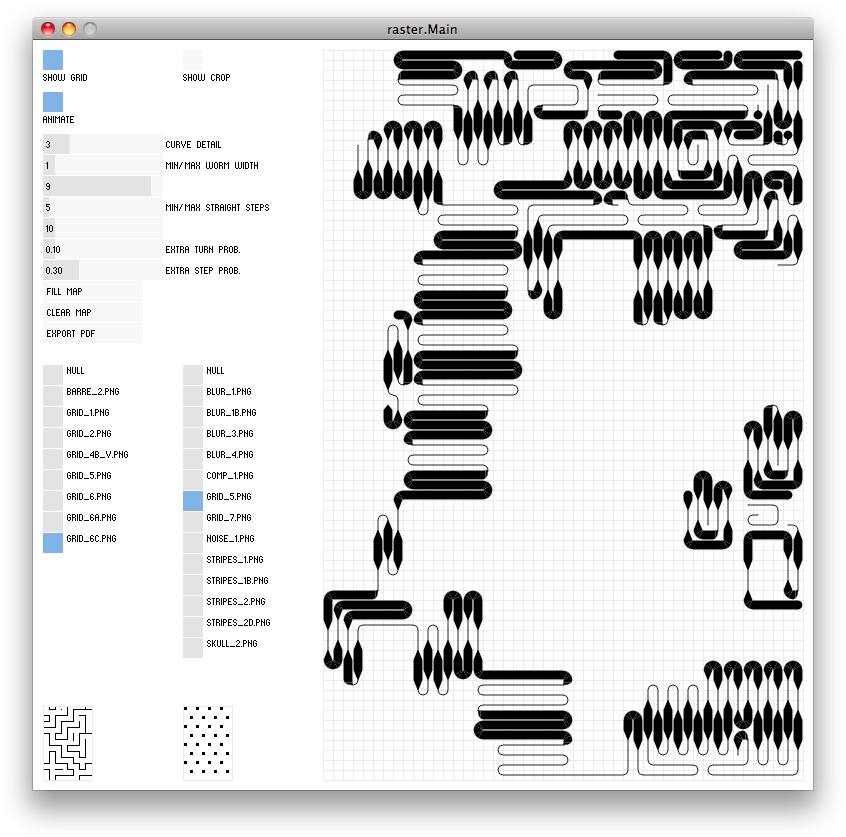Viewport: 846px width, 837px height.
Task: Select STRIPES_1.PNG pattern option
Action: 193,562
